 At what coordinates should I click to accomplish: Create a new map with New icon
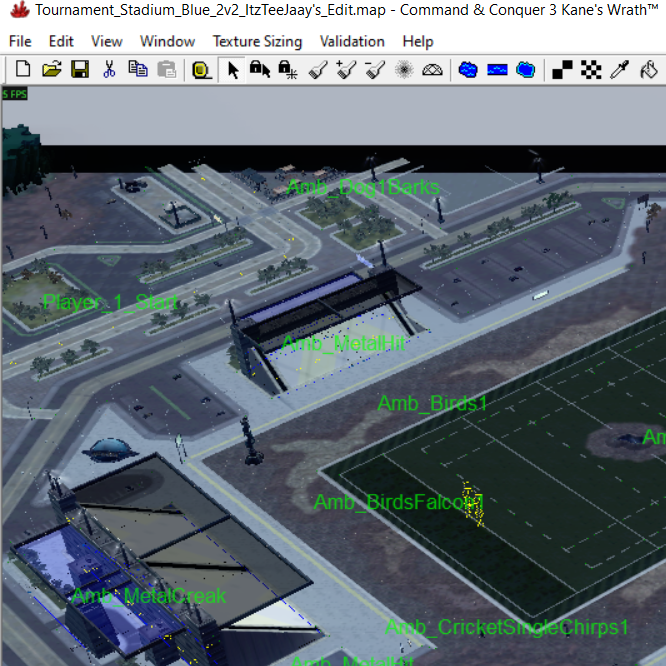point(23,69)
